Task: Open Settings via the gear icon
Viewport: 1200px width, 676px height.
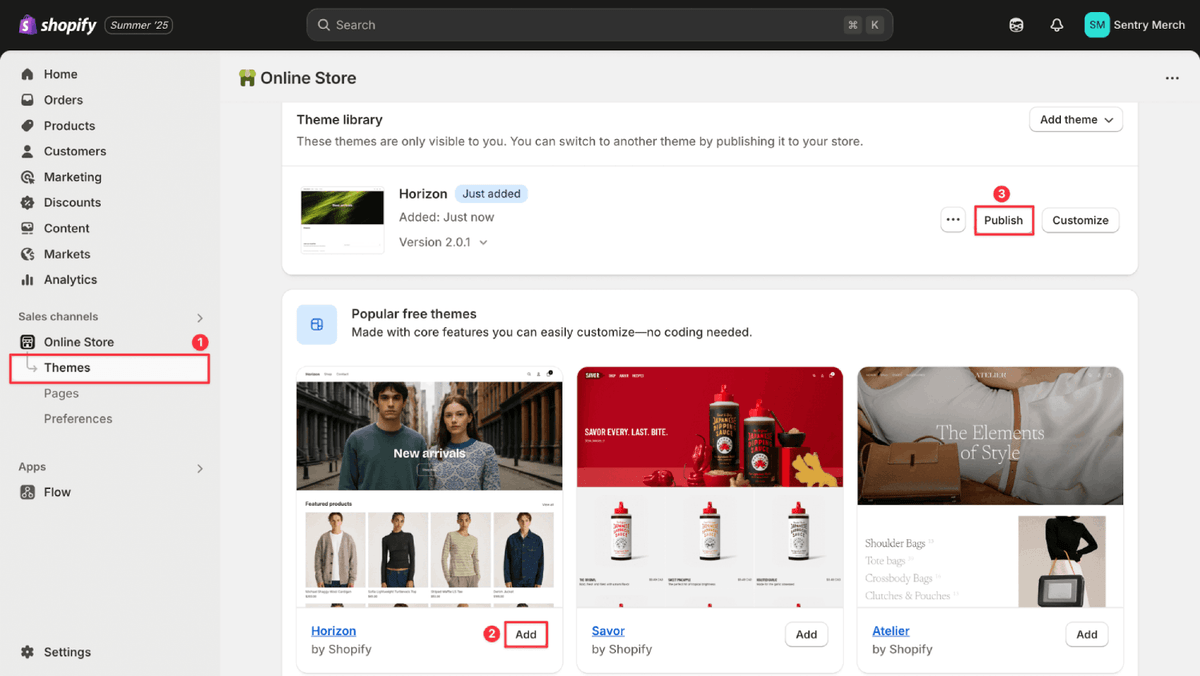Action: click(29, 651)
